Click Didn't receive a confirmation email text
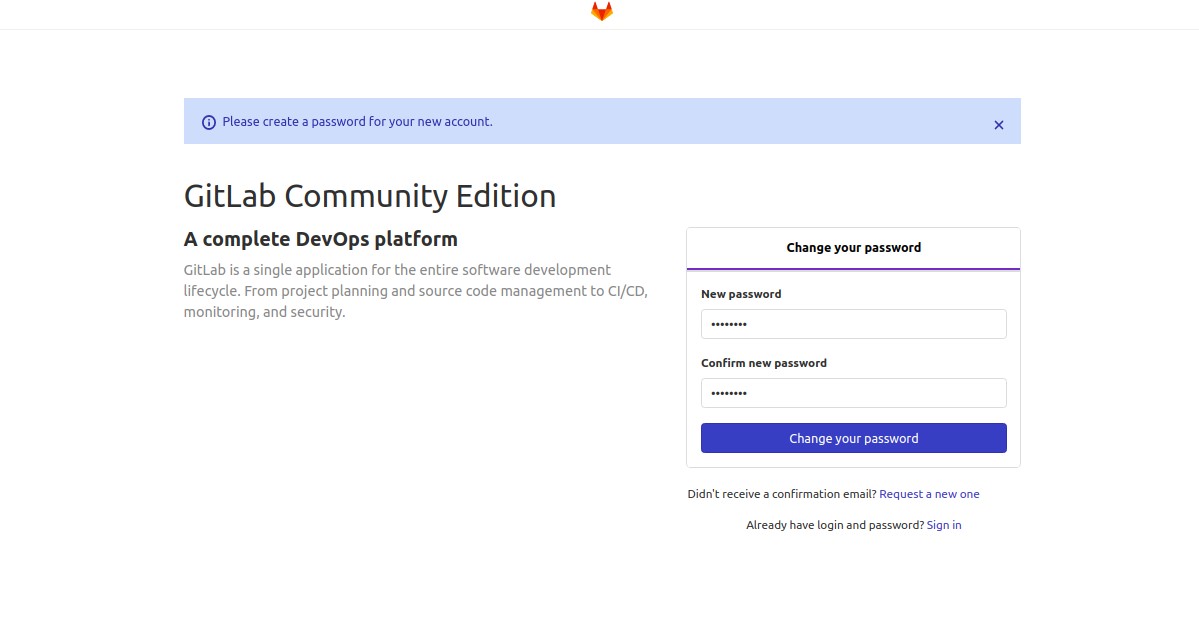Image resolution: width=1199 pixels, height=618 pixels. point(781,494)
